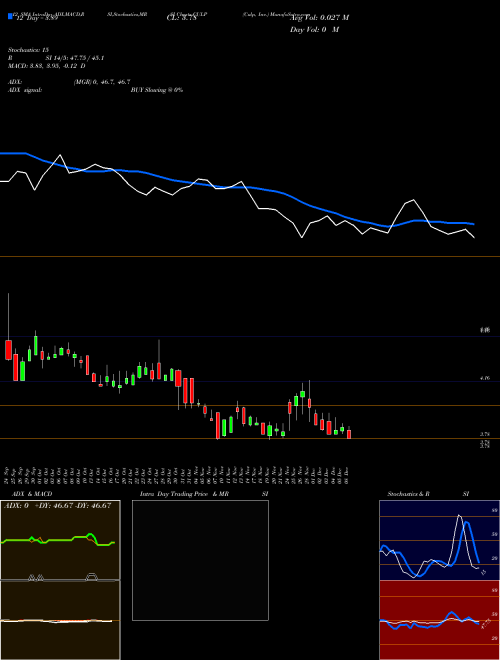Screen dimensions: 500x660
Task: Click the blue Stochastics chart panel
Action: (439, 540)
